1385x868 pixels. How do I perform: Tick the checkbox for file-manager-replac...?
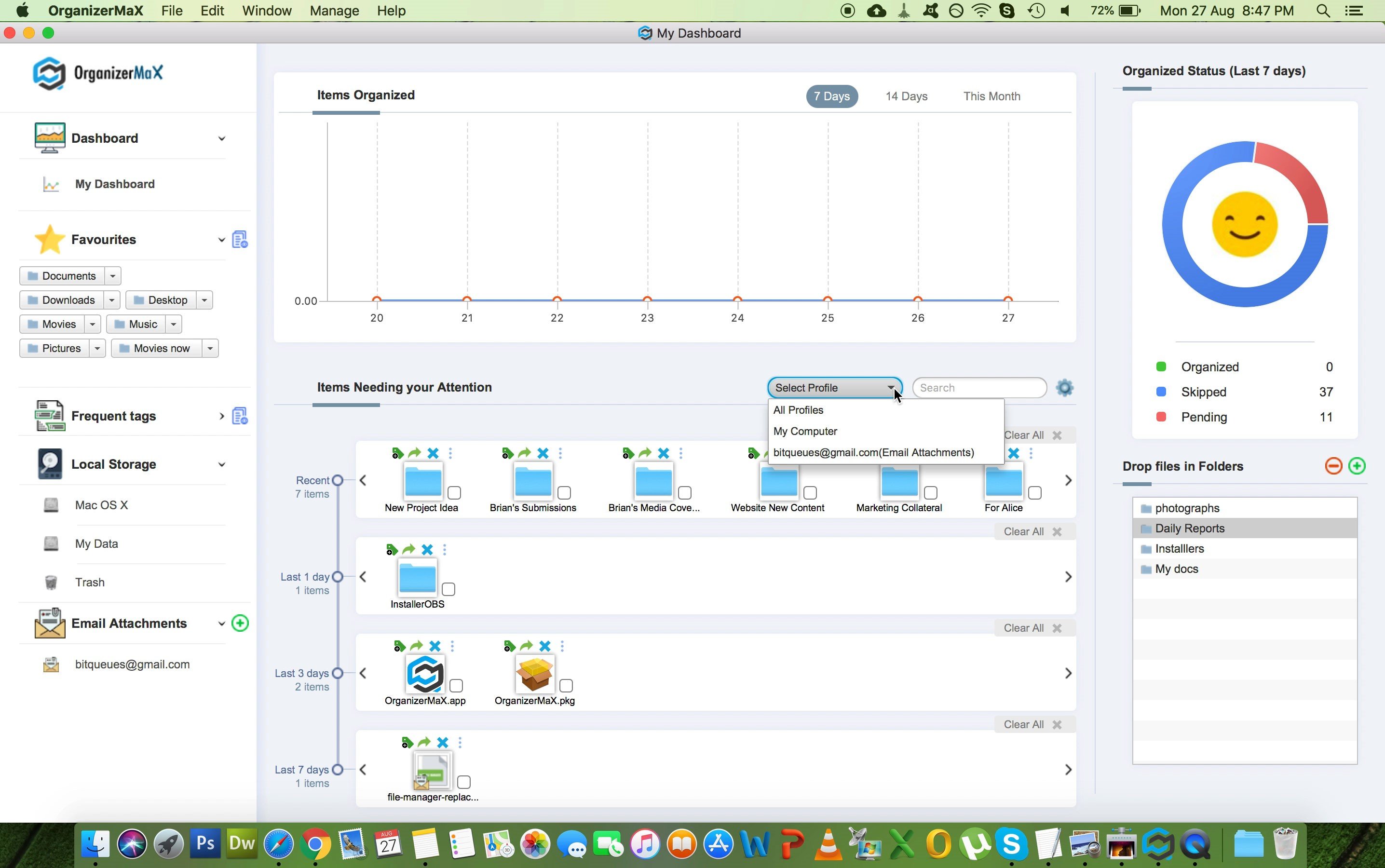click(464, 782)
